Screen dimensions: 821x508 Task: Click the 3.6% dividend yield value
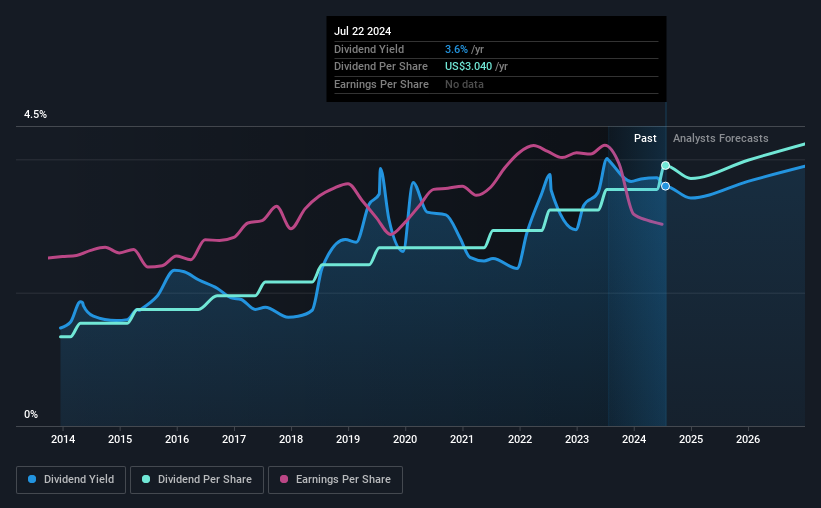456,49
